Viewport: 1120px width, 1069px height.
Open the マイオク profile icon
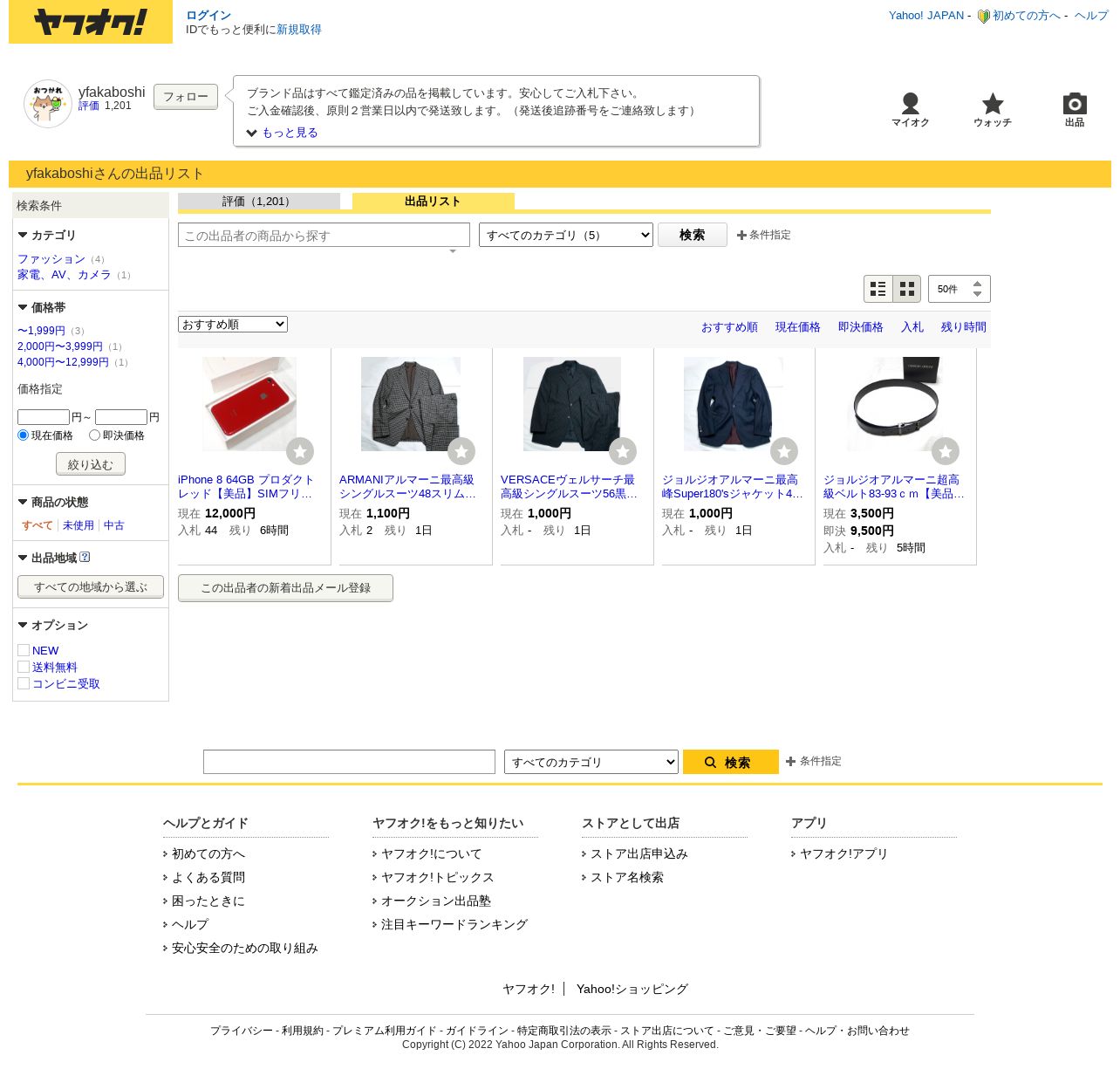[x=910, y=103]
